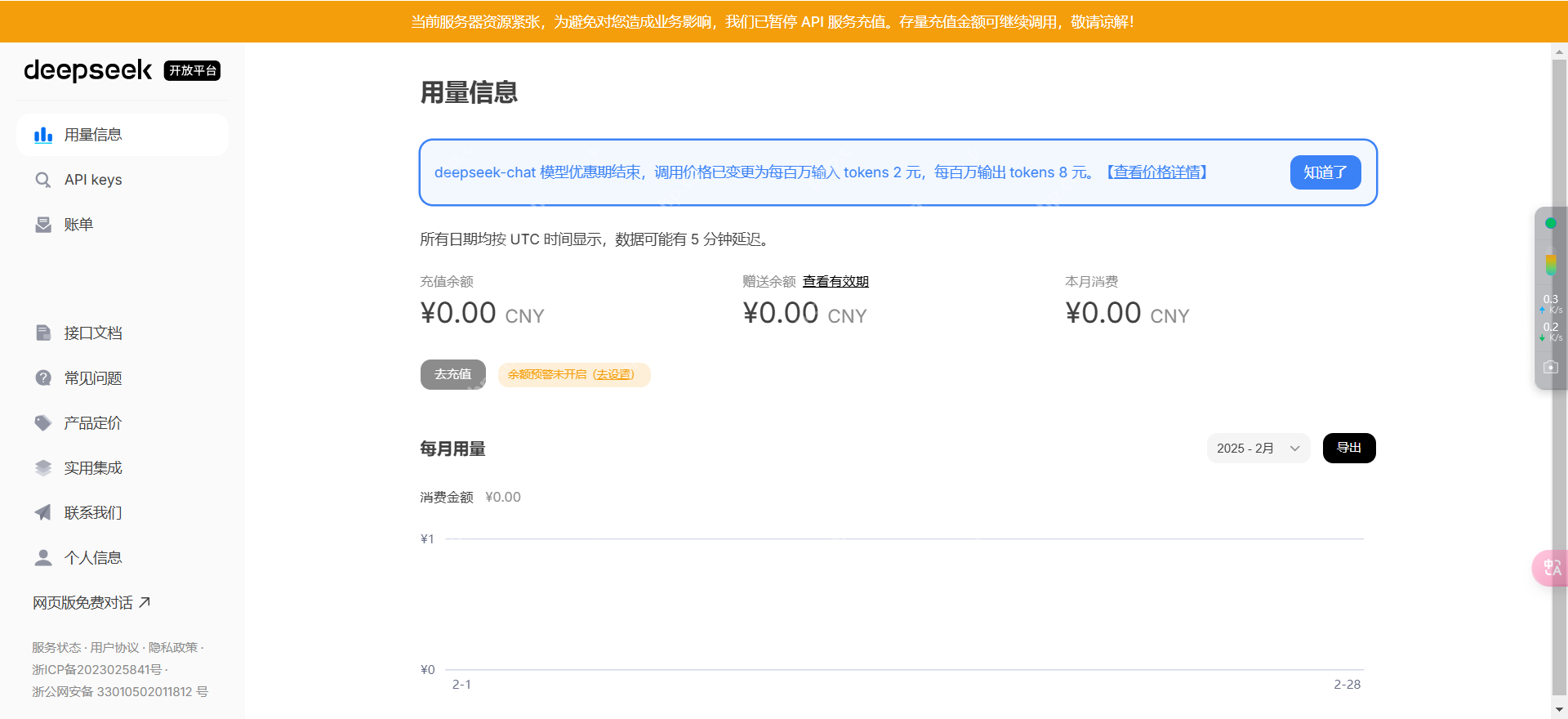1568x719 pixels.
Task: Click the 去设置 balance alert link
Action: click(613, 375)
